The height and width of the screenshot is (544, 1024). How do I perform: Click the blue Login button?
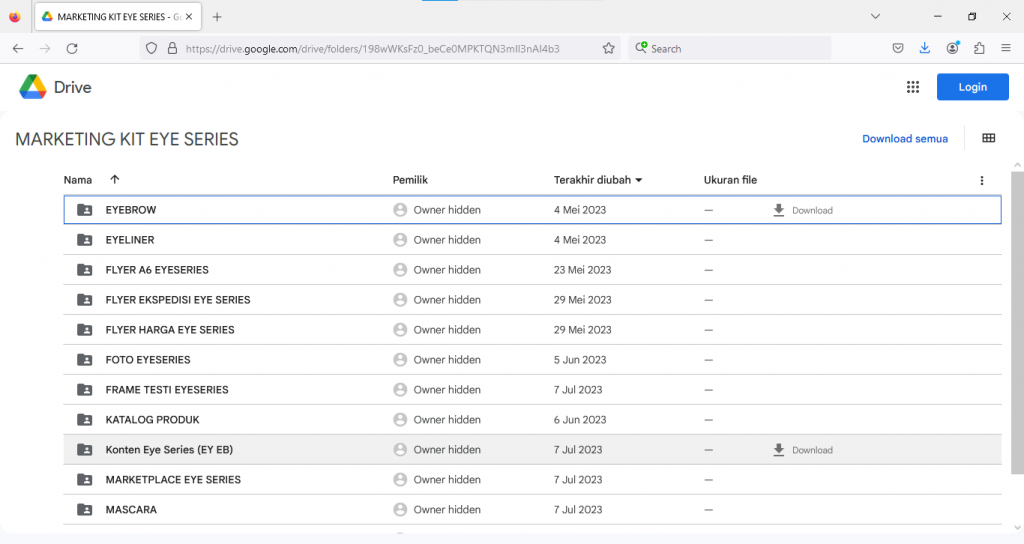pyautogui.click(x=972, y=87)
